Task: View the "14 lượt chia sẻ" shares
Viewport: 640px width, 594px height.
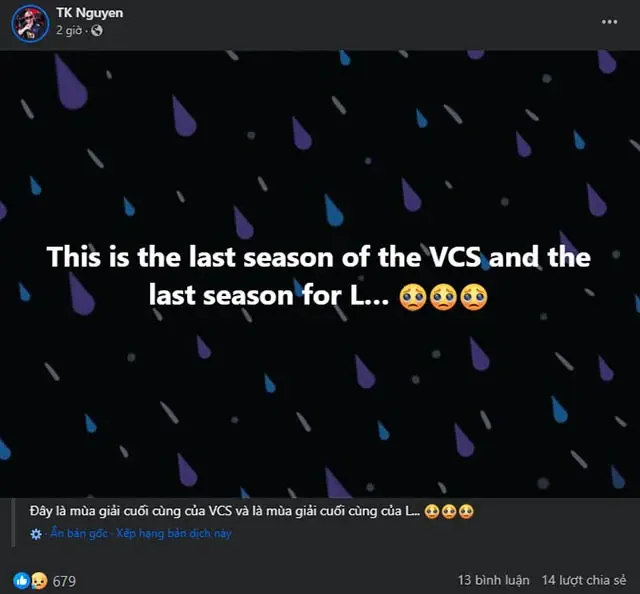Action: (584, 580)
